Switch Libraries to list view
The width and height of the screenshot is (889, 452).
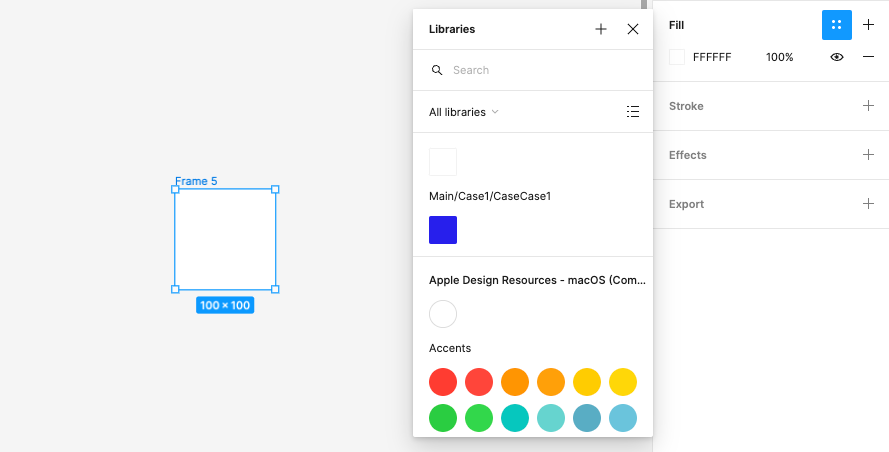point(633,112)
